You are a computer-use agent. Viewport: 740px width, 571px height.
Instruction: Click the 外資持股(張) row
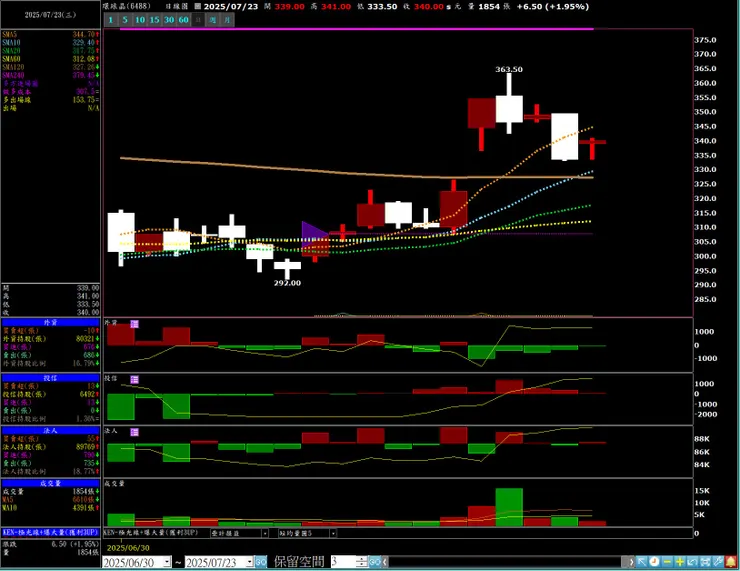[50, 339]
